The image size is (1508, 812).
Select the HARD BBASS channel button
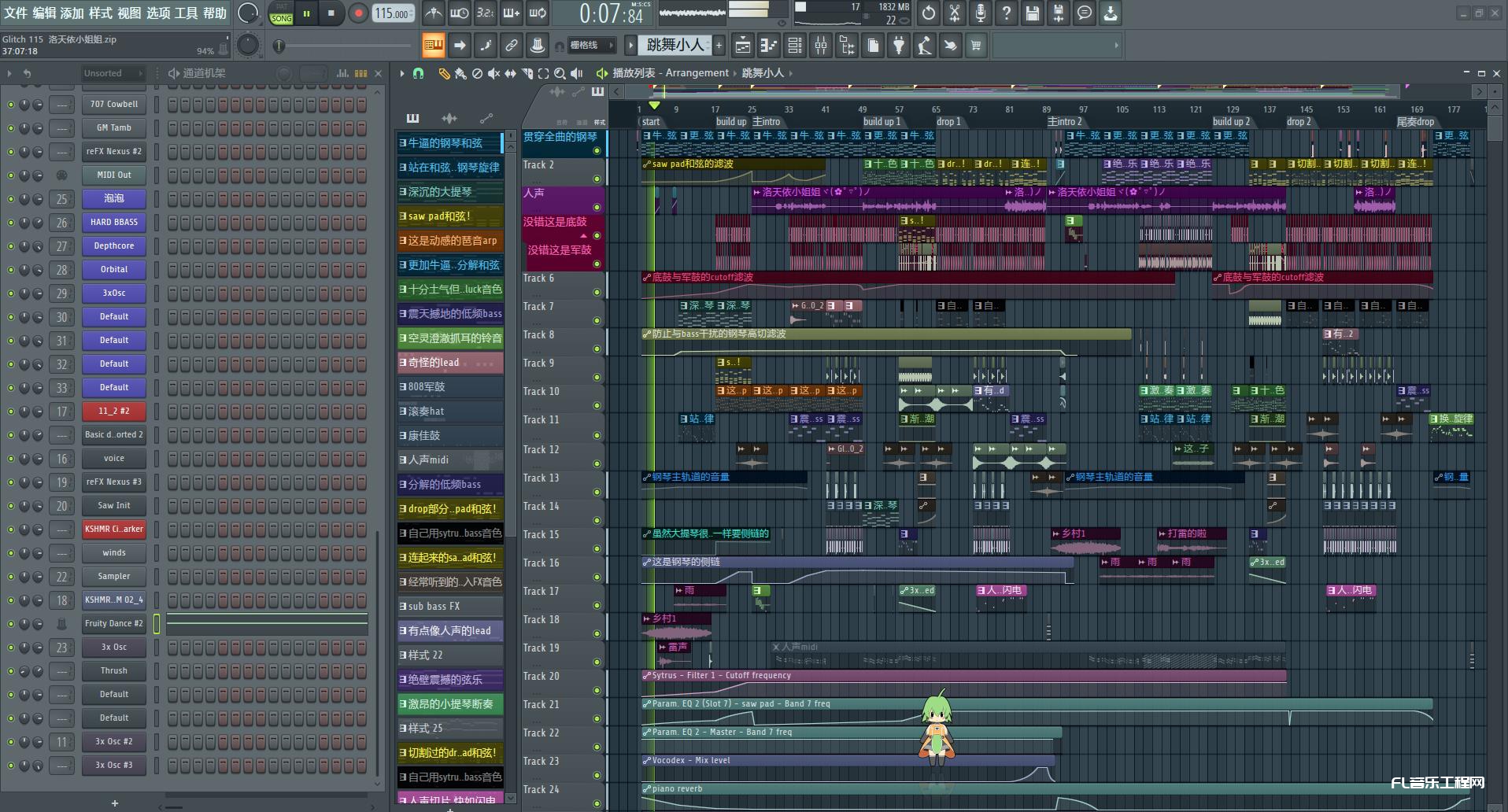click(x=114, y=222)
